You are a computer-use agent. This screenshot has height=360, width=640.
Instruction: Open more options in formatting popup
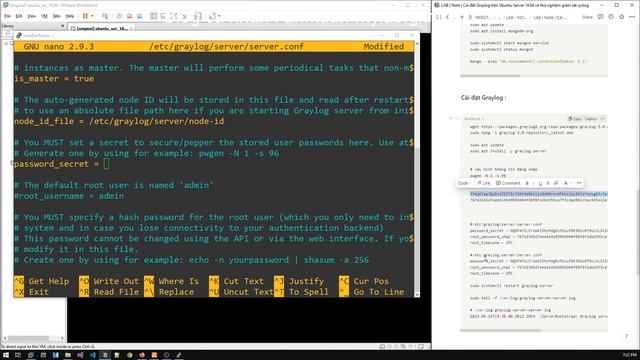[579, 183]
